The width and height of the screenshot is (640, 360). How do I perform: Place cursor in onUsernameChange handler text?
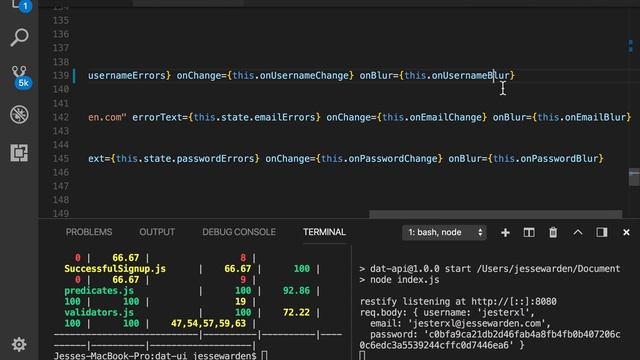pos(304,76)
